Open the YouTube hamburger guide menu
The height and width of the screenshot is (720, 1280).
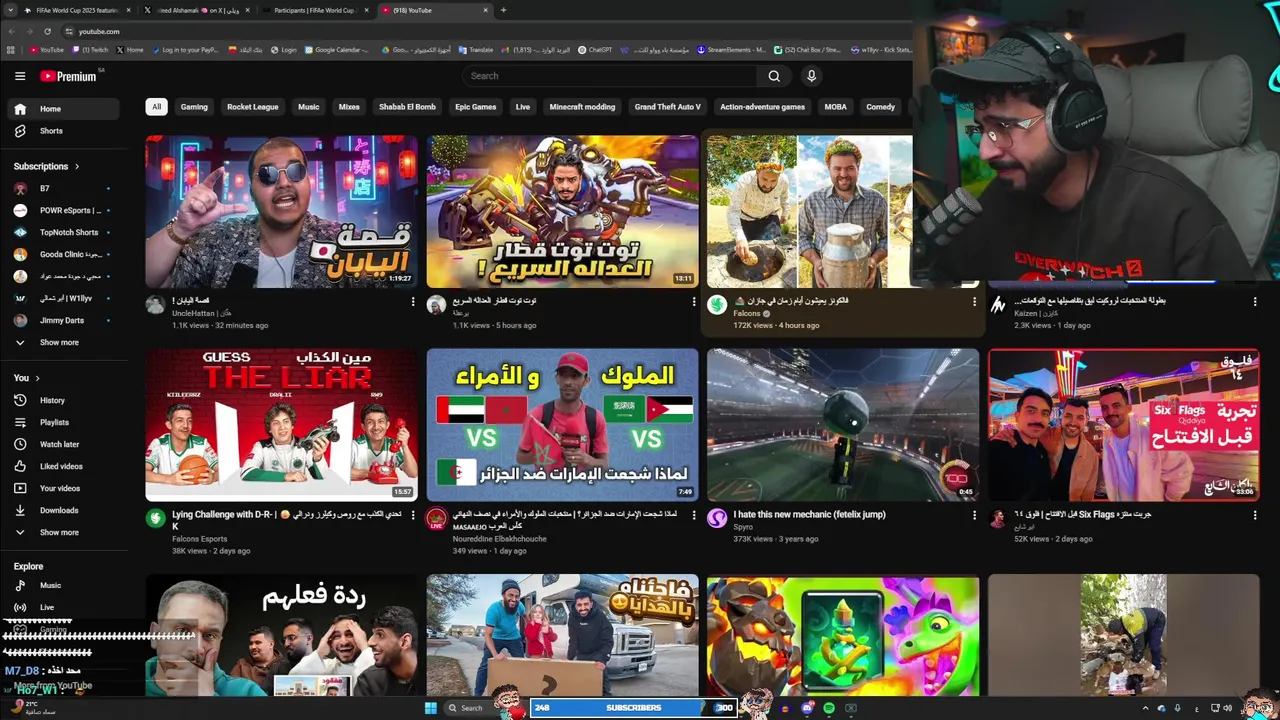click(20, 76)
